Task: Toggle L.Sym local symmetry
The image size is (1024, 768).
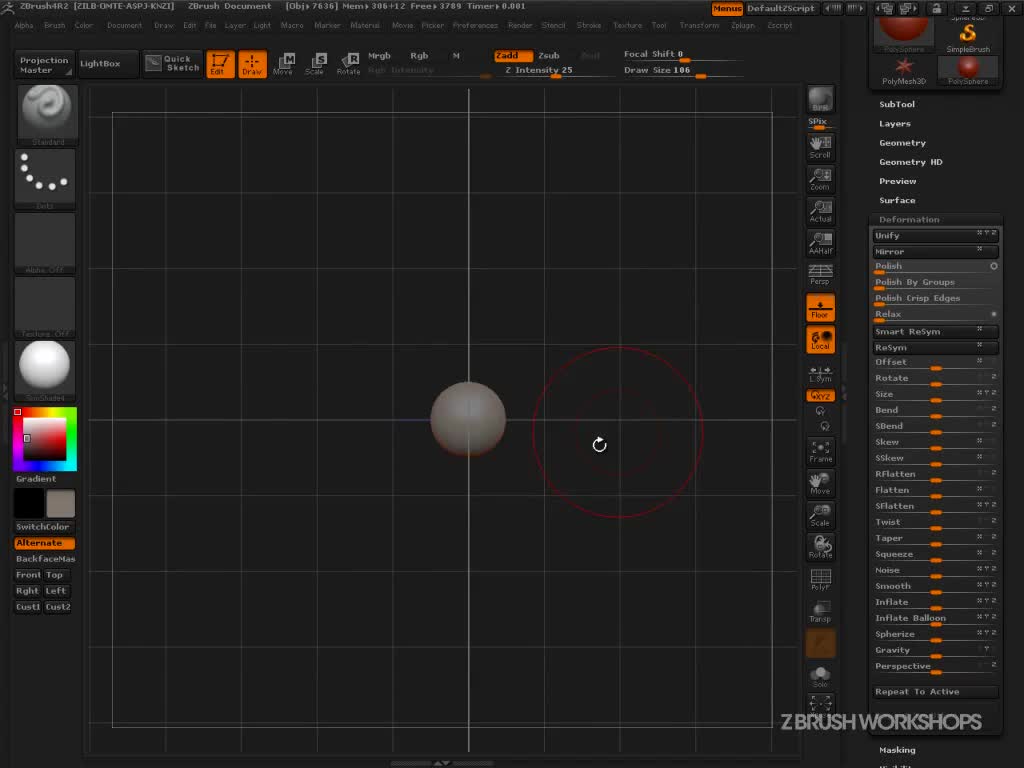Action: point(820,374)
